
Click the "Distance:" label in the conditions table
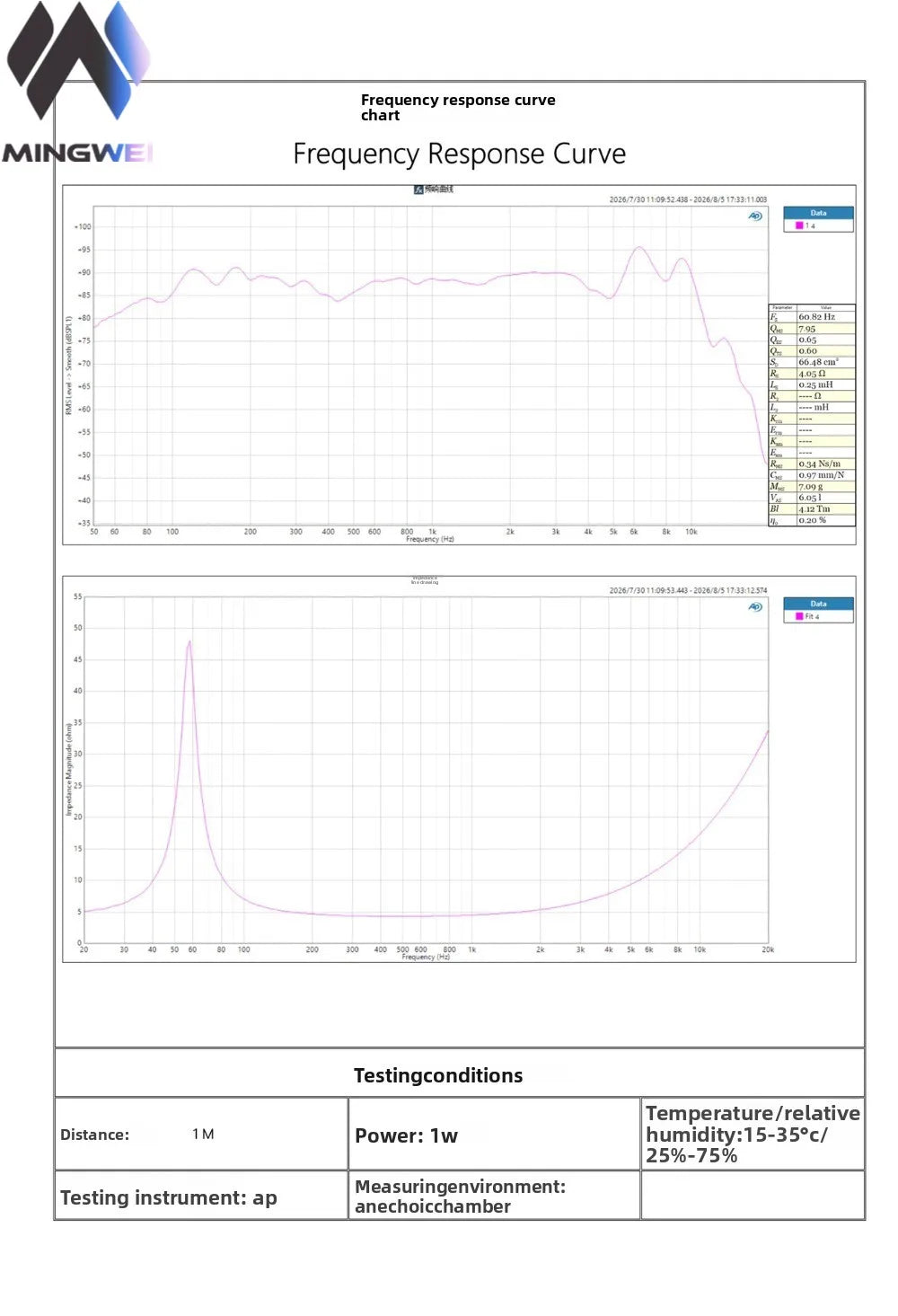(x=94, y=1135)
